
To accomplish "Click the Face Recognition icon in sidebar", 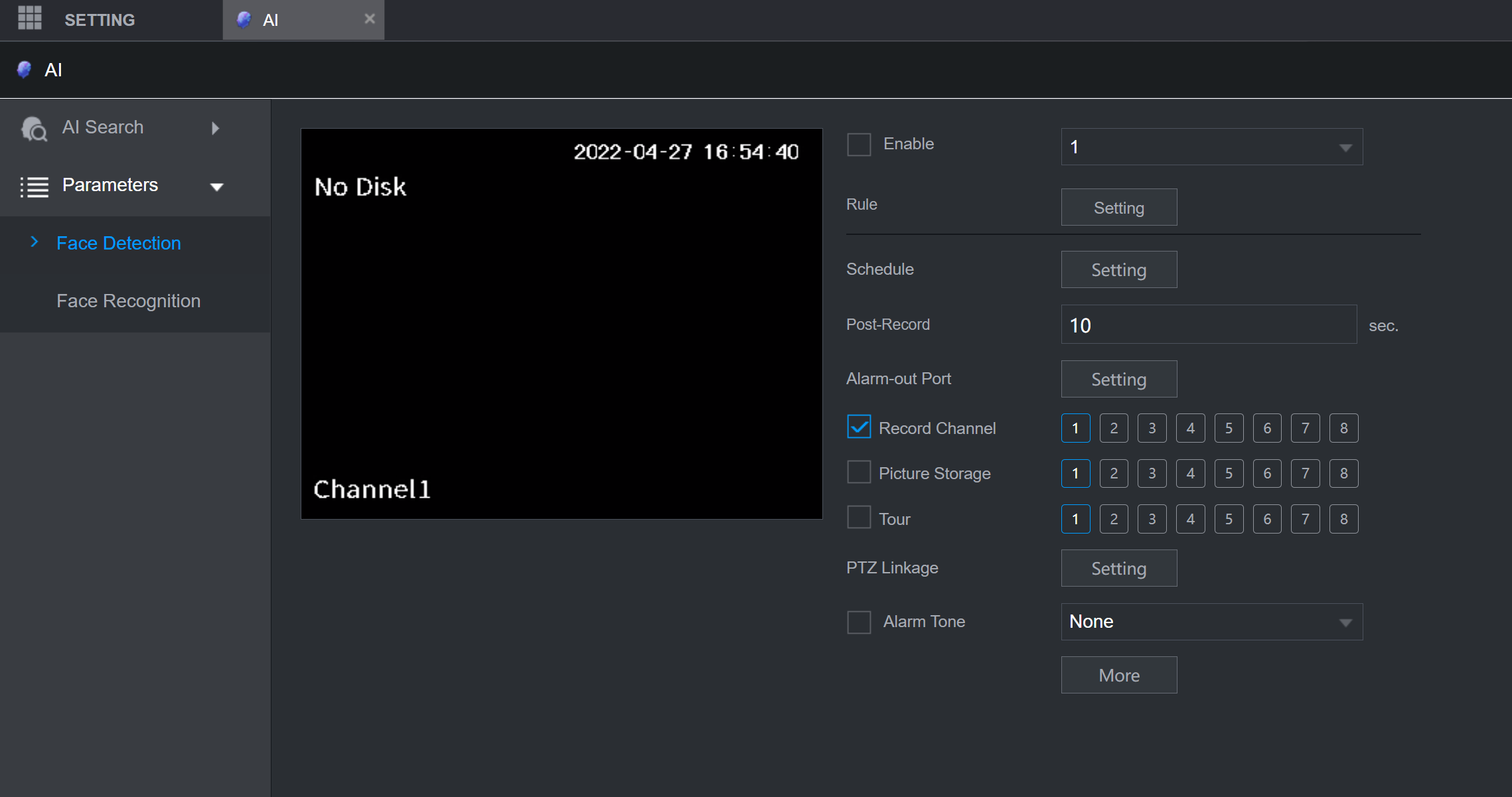I will click(128, 300).
